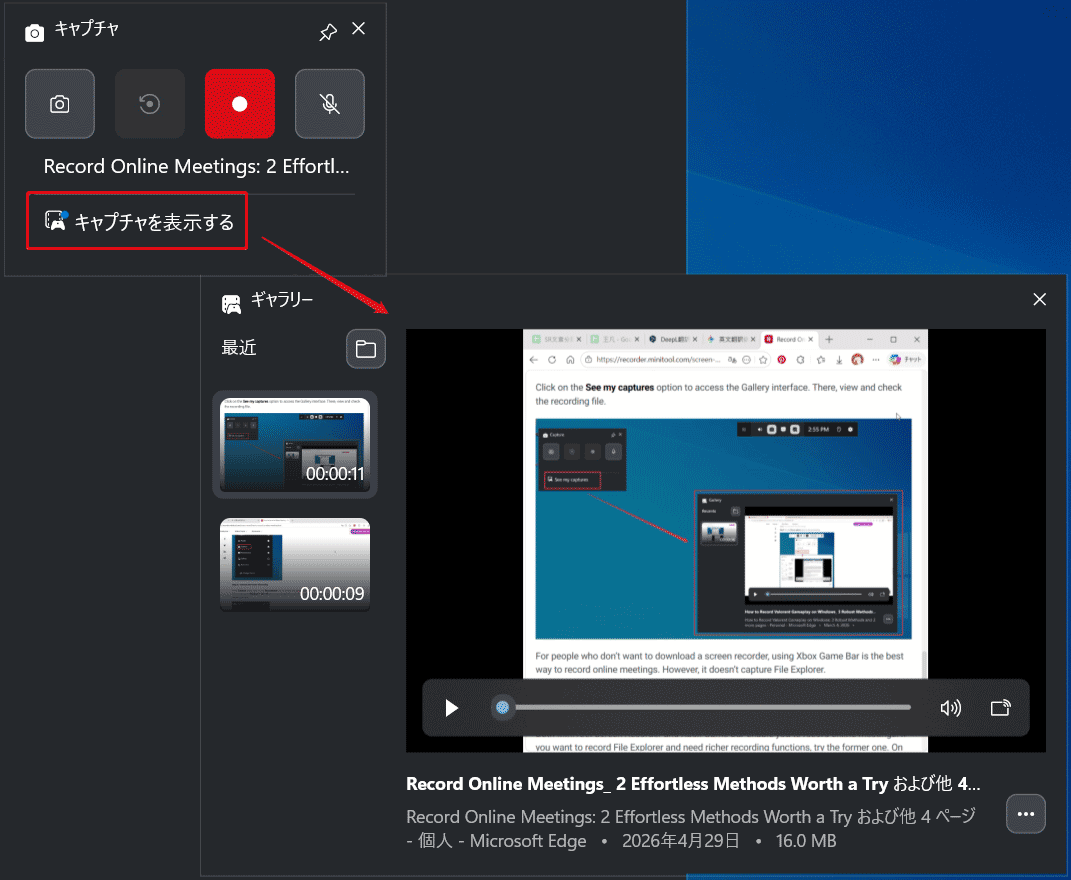Open キャプチャを表示する link
The height and width of the screenshot is (880, 1071).
click(x=139, y=221)
